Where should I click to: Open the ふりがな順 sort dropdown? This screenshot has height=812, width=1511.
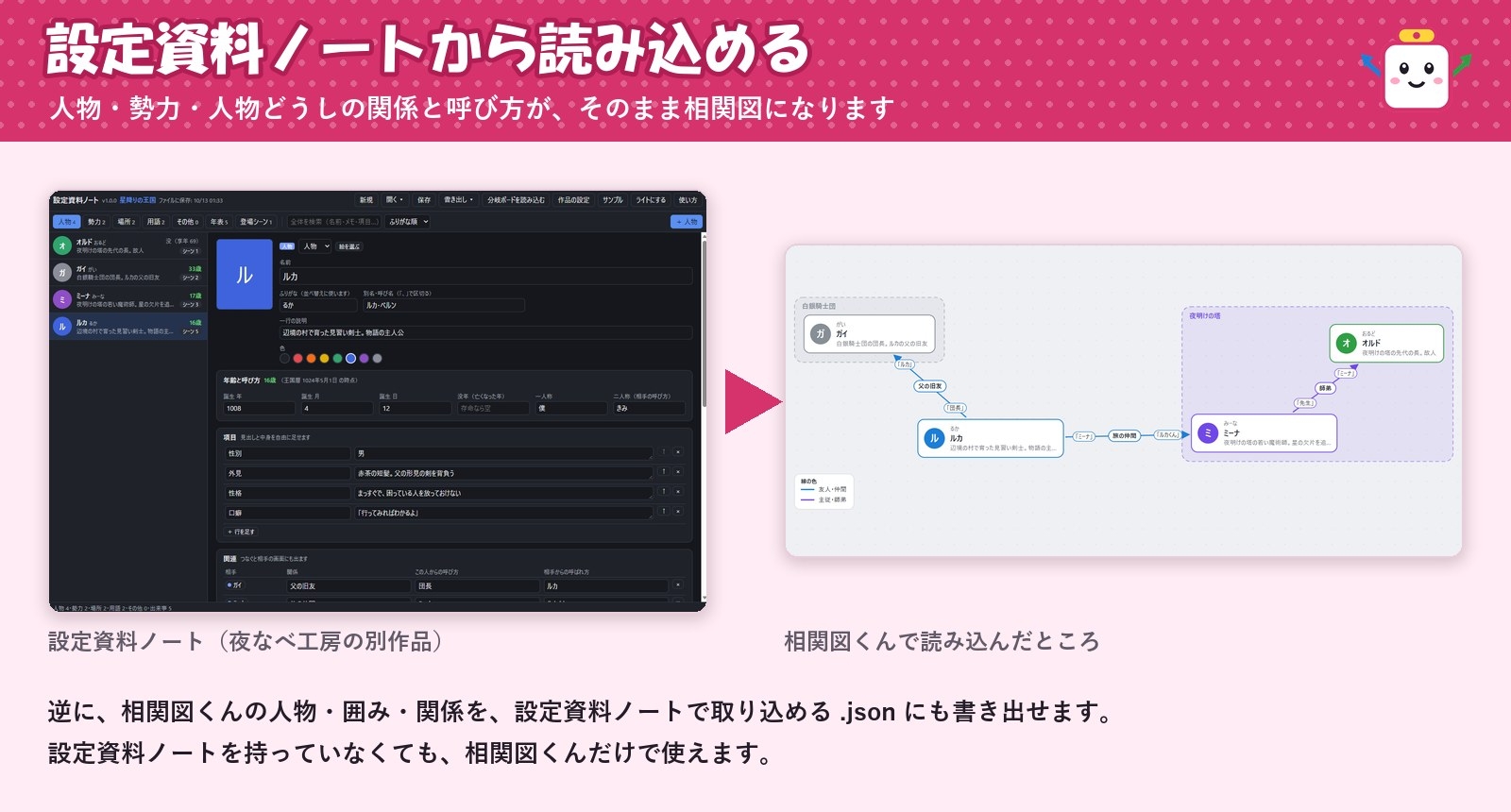(x=408, y=222)
